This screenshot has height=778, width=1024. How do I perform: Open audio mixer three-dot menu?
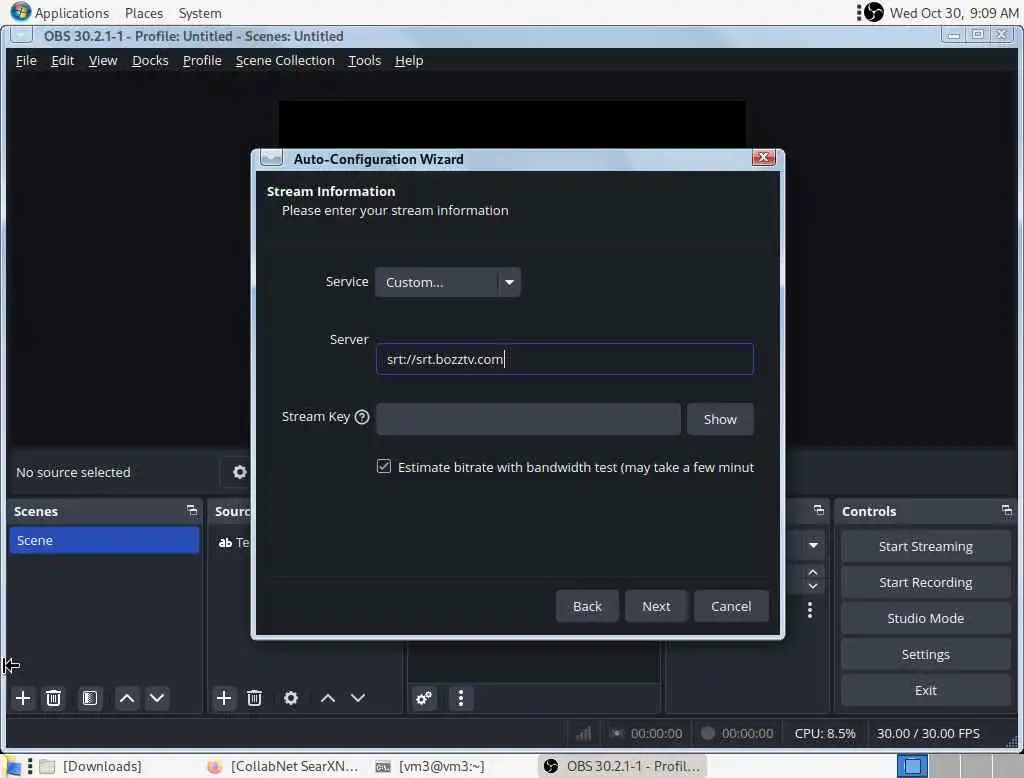[460, 698]
